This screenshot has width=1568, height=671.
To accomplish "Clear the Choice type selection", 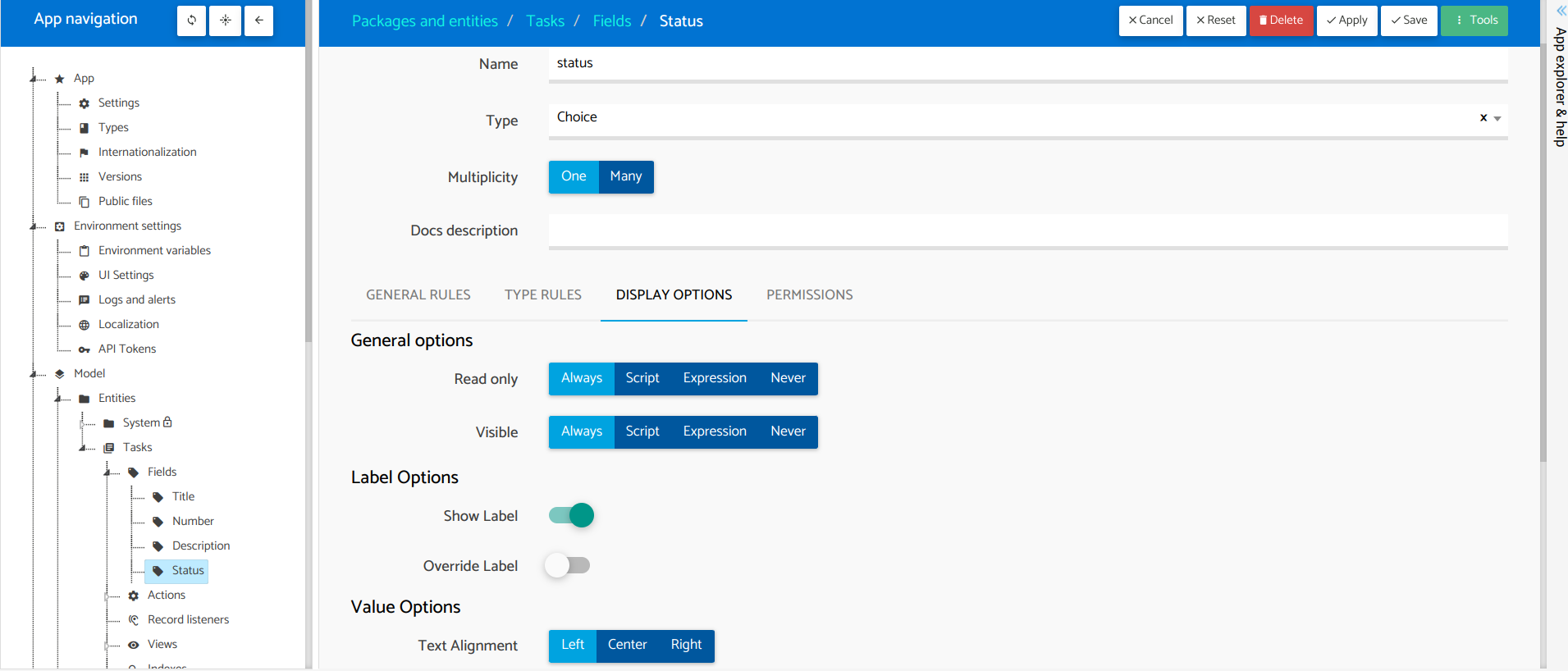I will click(x=1483, y=118).
